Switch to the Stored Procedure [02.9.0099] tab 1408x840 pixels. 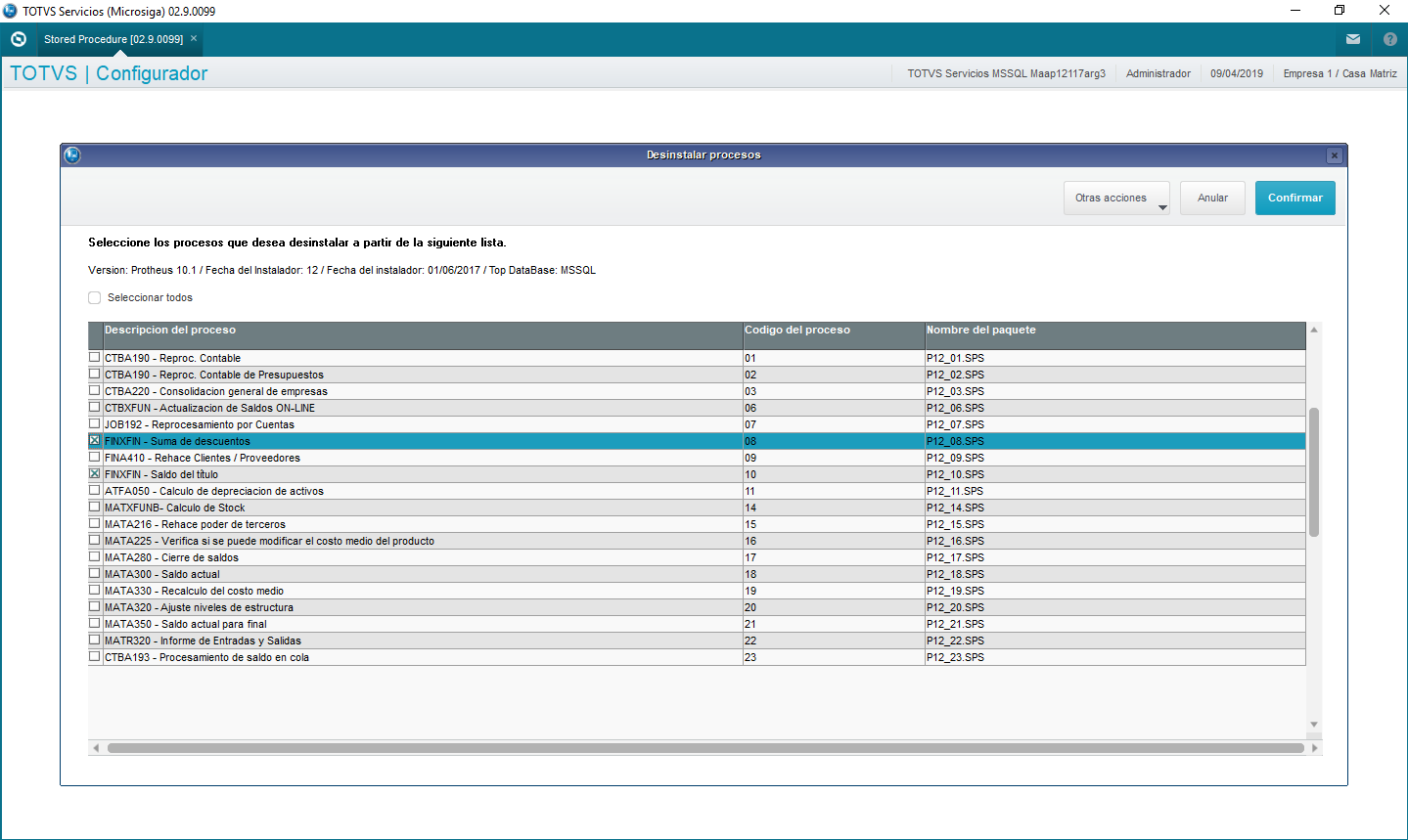[114, 39]
